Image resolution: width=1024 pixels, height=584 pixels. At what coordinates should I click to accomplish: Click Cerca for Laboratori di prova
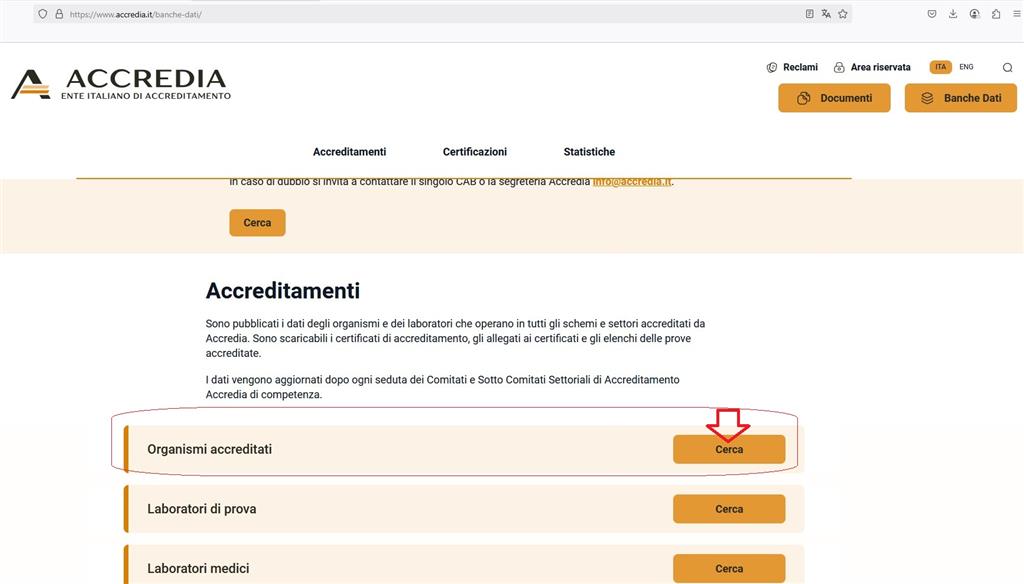coord(729,509)
